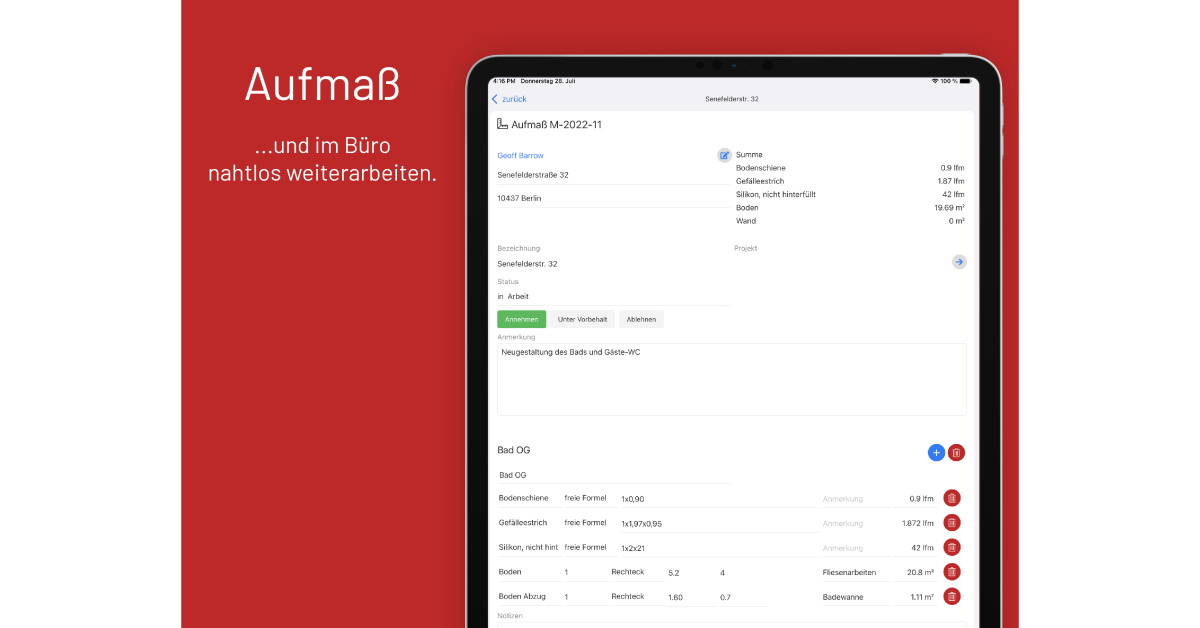Choose the Ablehnen status button
Image resolution: width=1200 pixels, height=628 pixels.
pyautogui.click(x=641, y=320)
